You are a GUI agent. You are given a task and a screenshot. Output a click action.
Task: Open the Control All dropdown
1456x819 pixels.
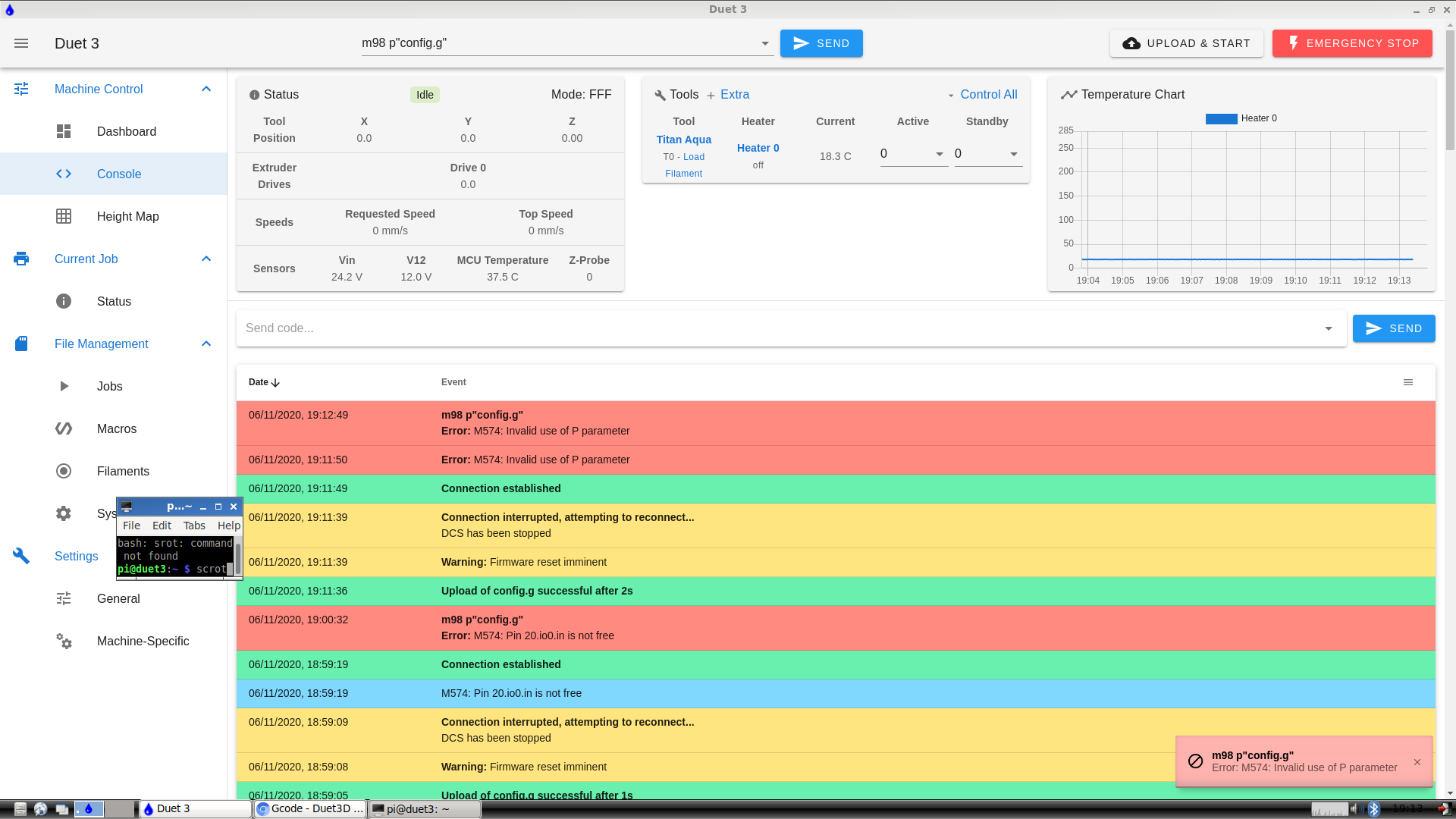click(982, 95)
